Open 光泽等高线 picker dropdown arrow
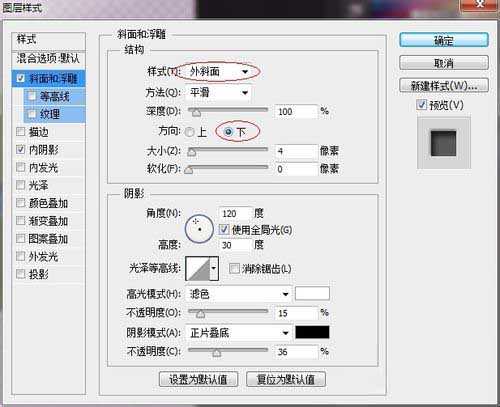Viewport: 500px width, 407px height. click(214, 268)
